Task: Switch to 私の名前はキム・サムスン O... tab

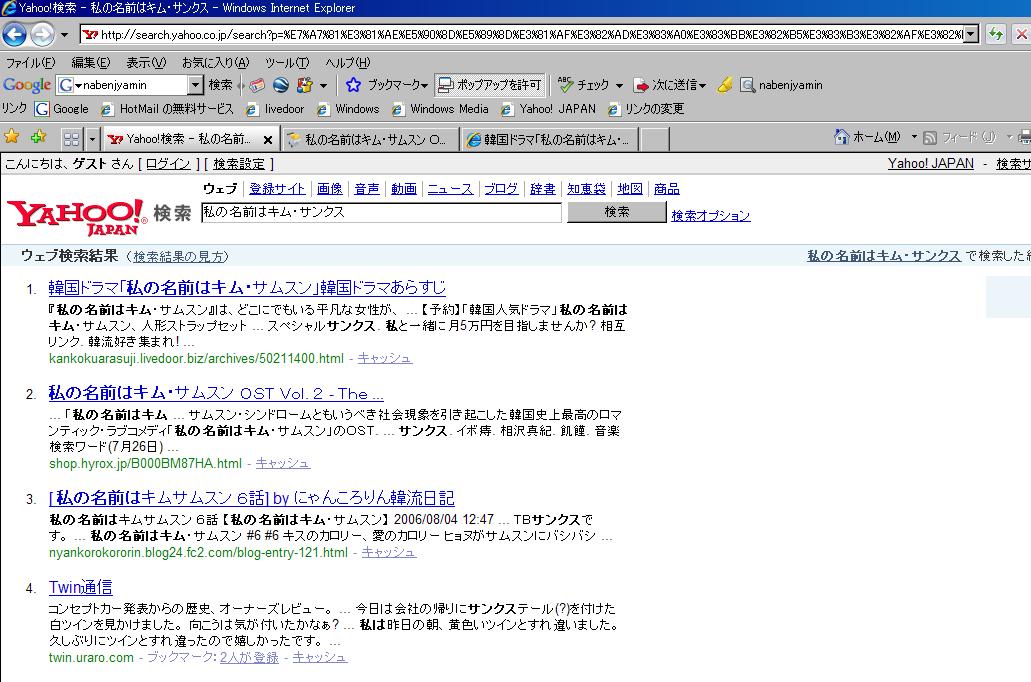Action: pos(370,139)
